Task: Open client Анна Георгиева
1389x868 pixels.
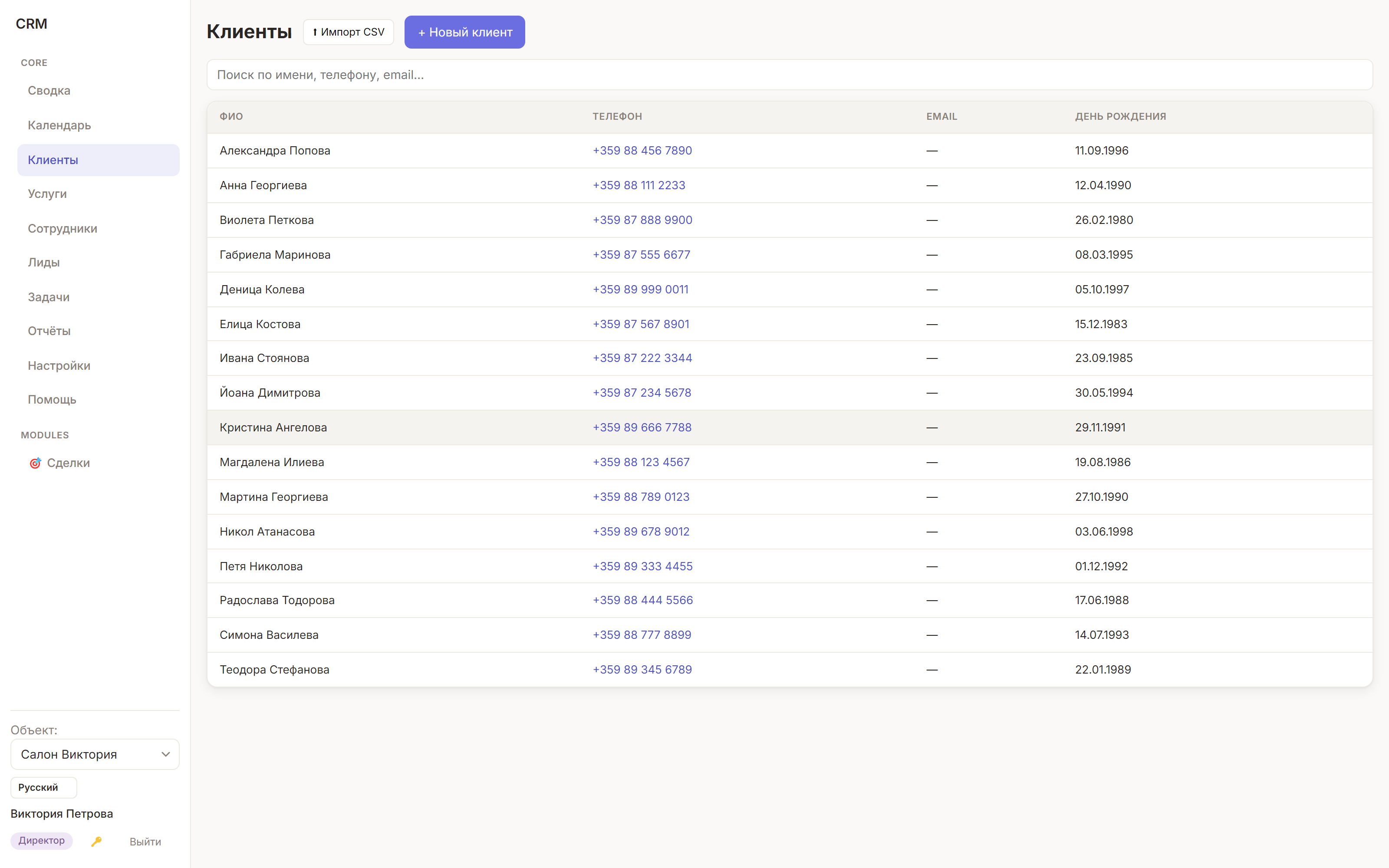Action: coord(263,185)
